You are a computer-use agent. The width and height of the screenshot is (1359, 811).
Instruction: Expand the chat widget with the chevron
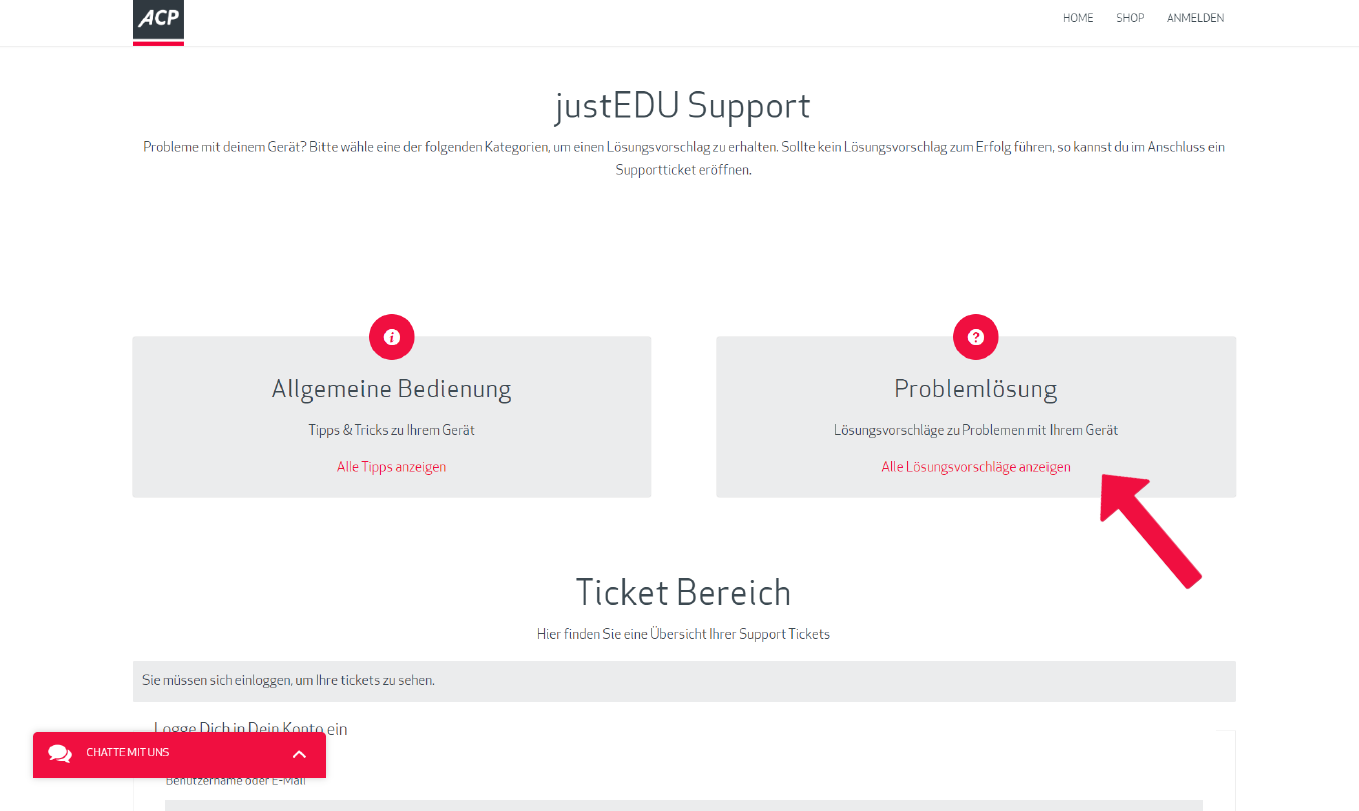click(x=299, y=754)
